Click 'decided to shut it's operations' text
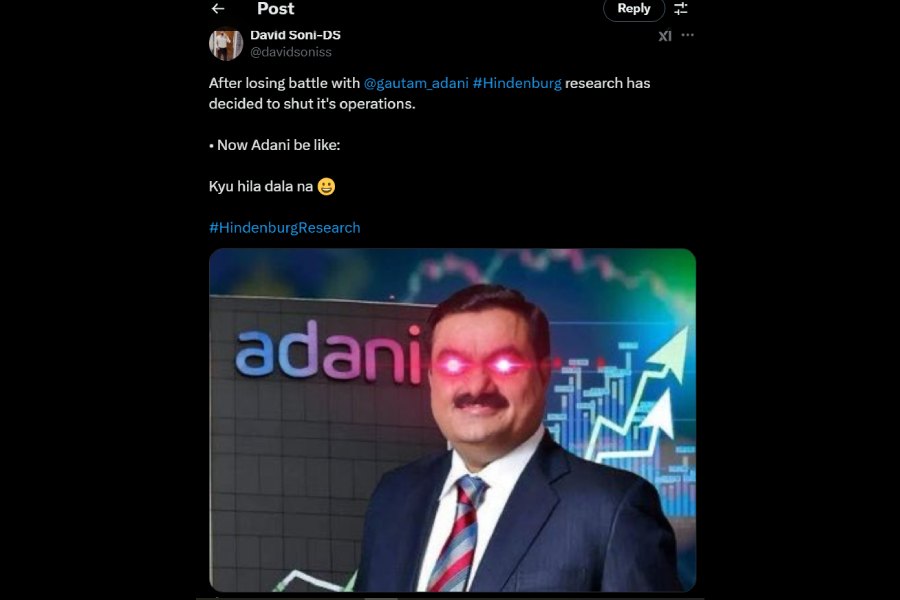900x600 pixels. pyautogui.click(x=312, y=104)
